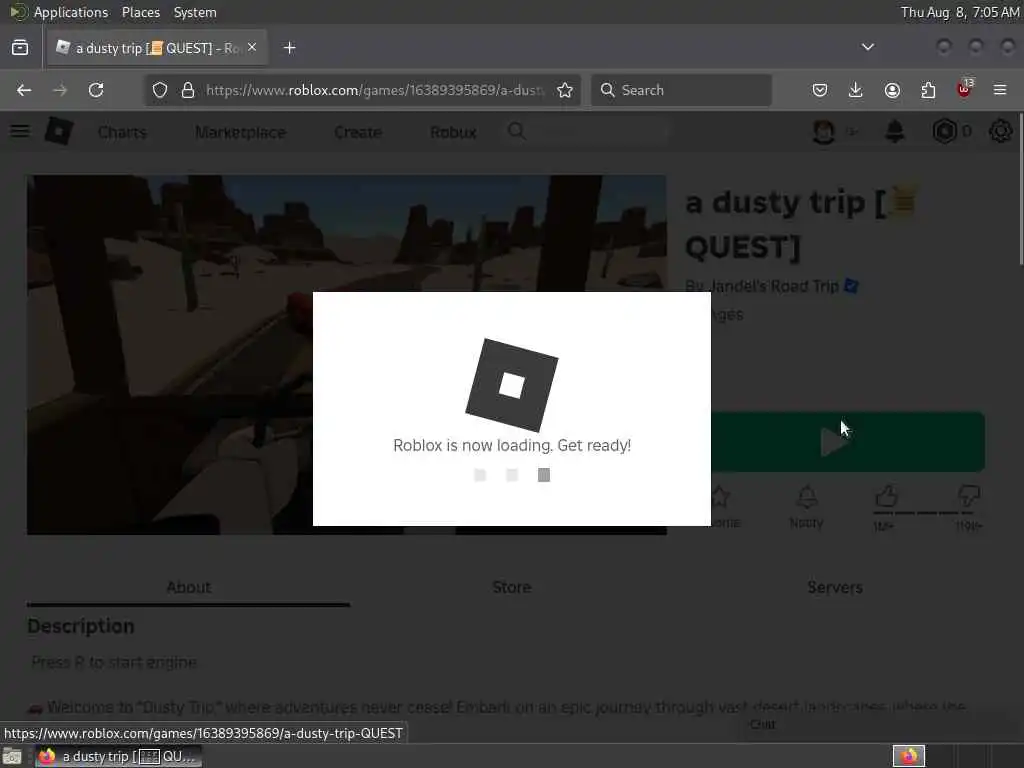Open Marketplace in Roblox navigation

click(x=240, y=133)
